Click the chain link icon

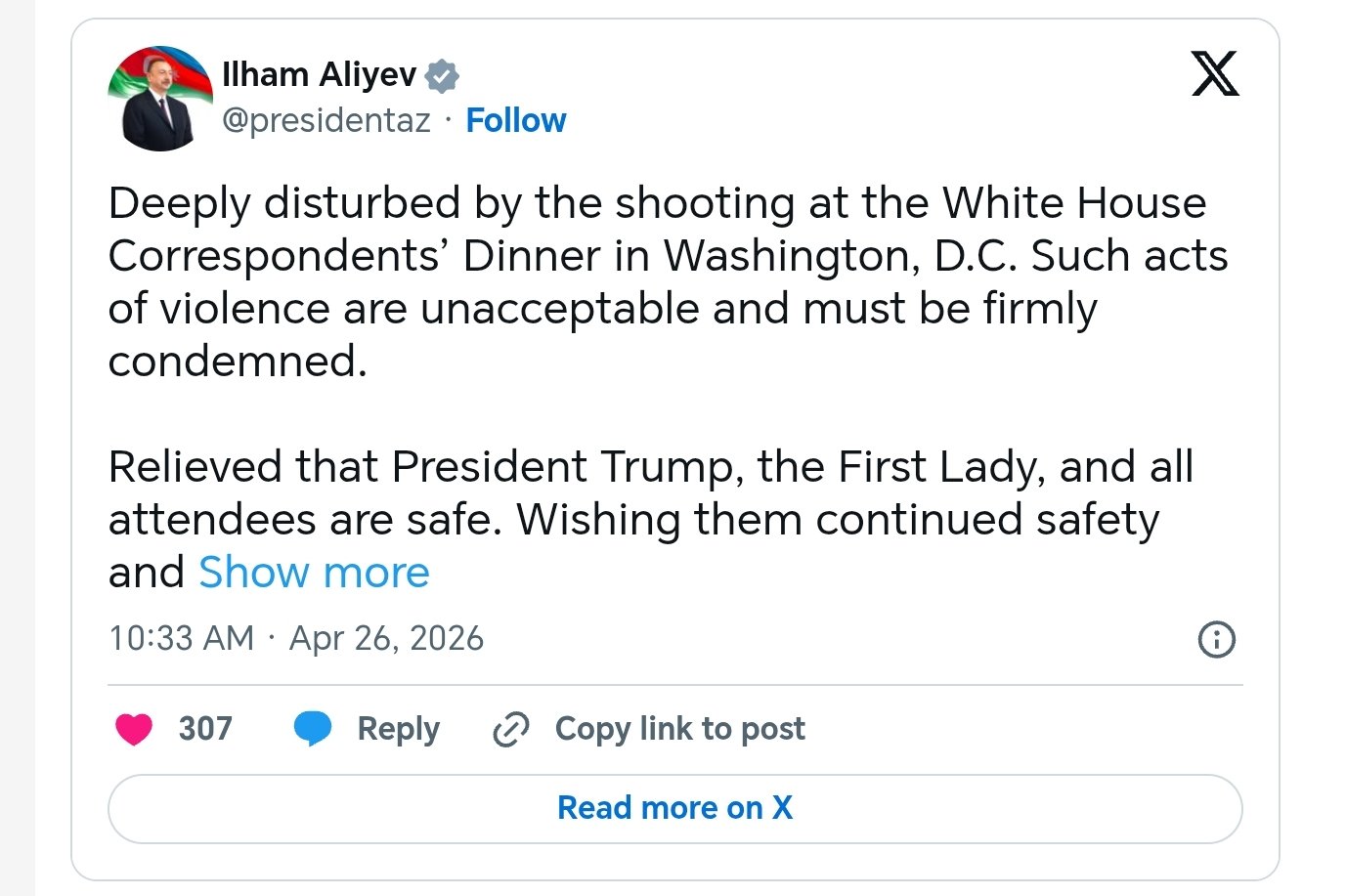510,729
